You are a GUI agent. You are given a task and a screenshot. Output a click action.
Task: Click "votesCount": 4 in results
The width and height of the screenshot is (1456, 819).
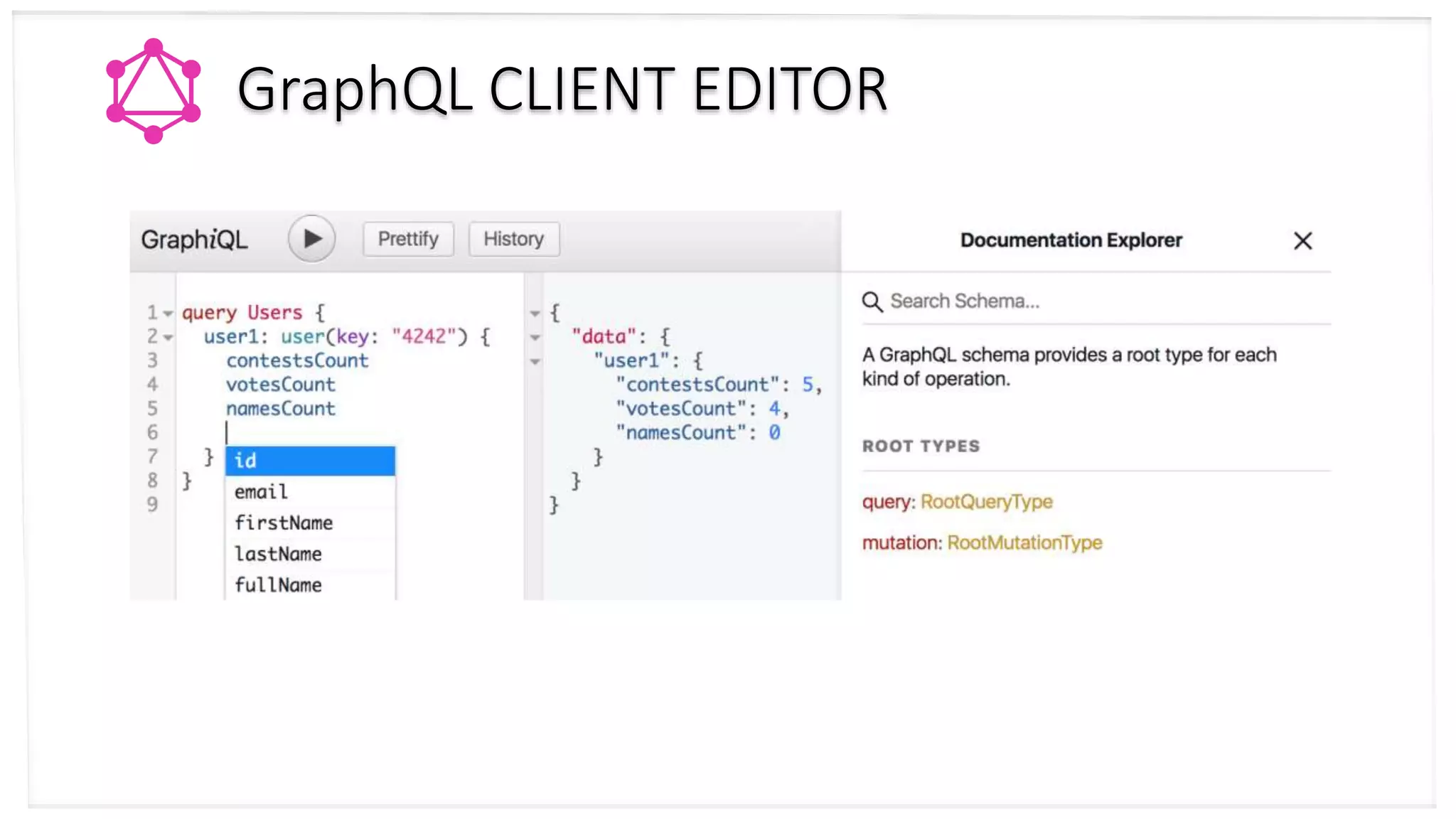tap(702, 409)
